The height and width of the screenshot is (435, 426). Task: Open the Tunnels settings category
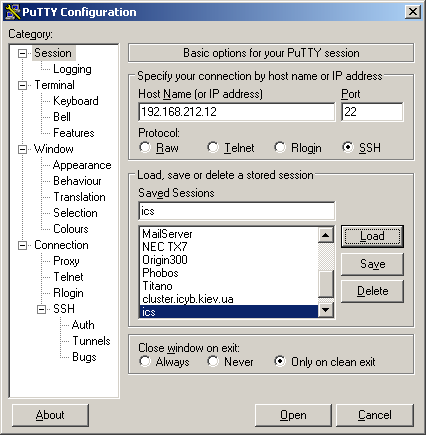91,341
